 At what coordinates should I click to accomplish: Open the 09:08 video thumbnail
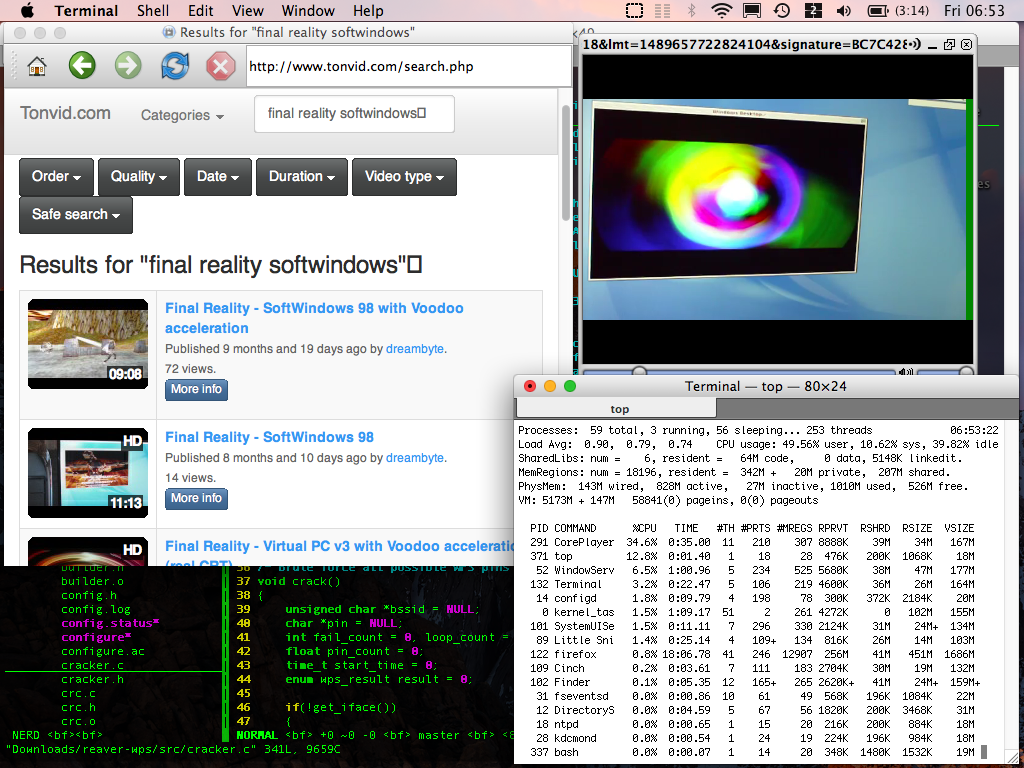point(88,344)
